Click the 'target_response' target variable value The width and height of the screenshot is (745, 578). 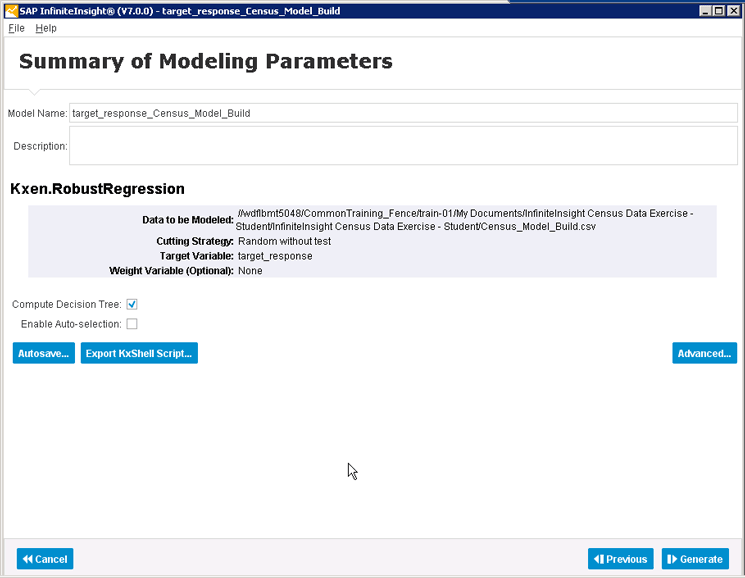tap(275, 256)
